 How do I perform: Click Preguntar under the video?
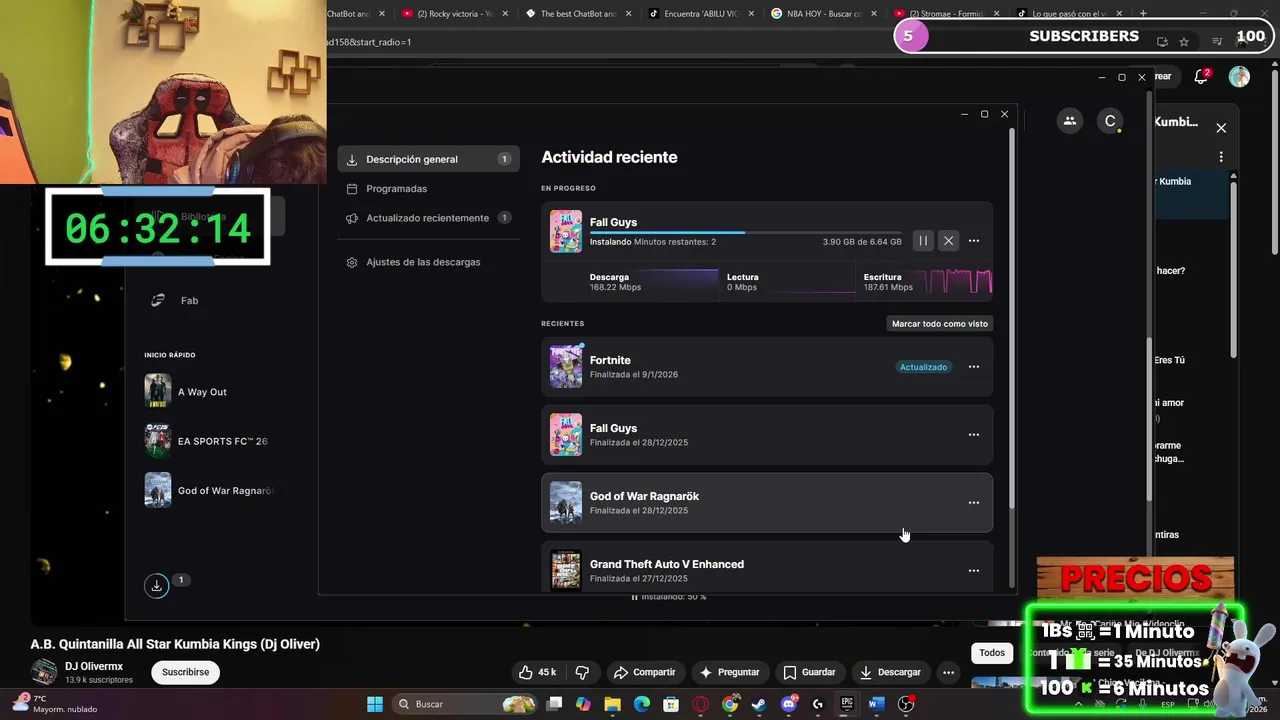[x=730, y=672]
